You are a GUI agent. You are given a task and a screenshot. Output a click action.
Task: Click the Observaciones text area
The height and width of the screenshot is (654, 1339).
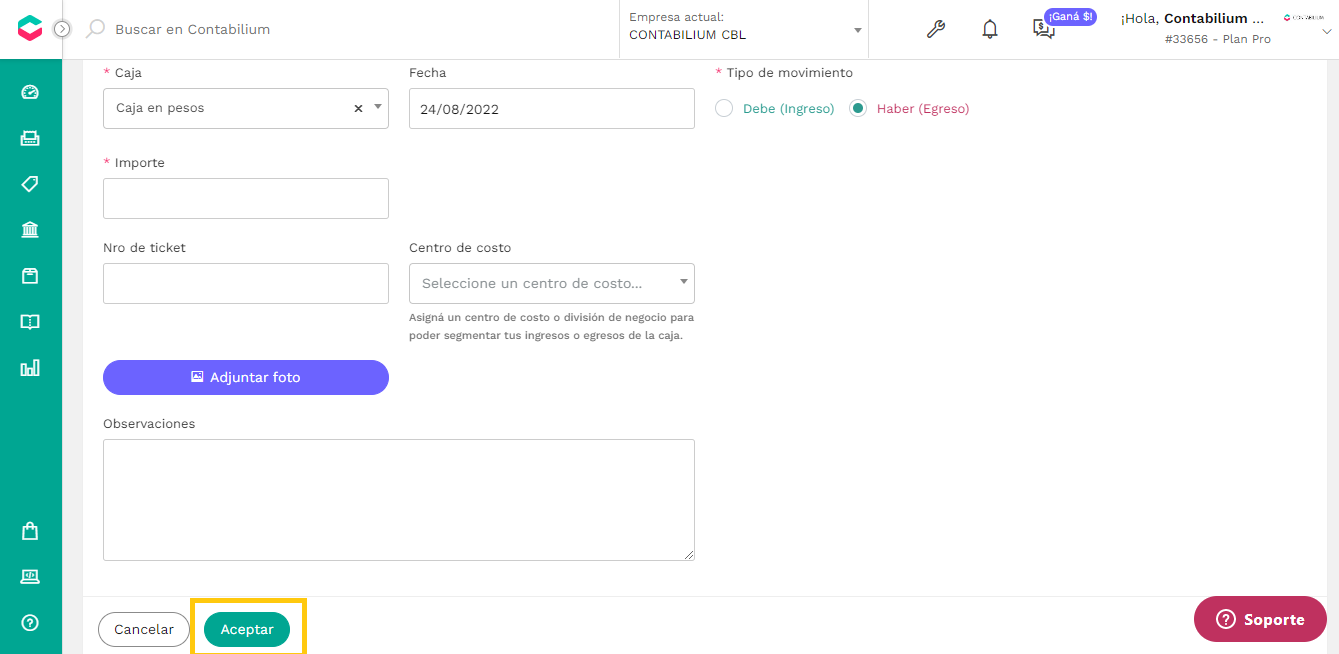[x=399, y=500]
